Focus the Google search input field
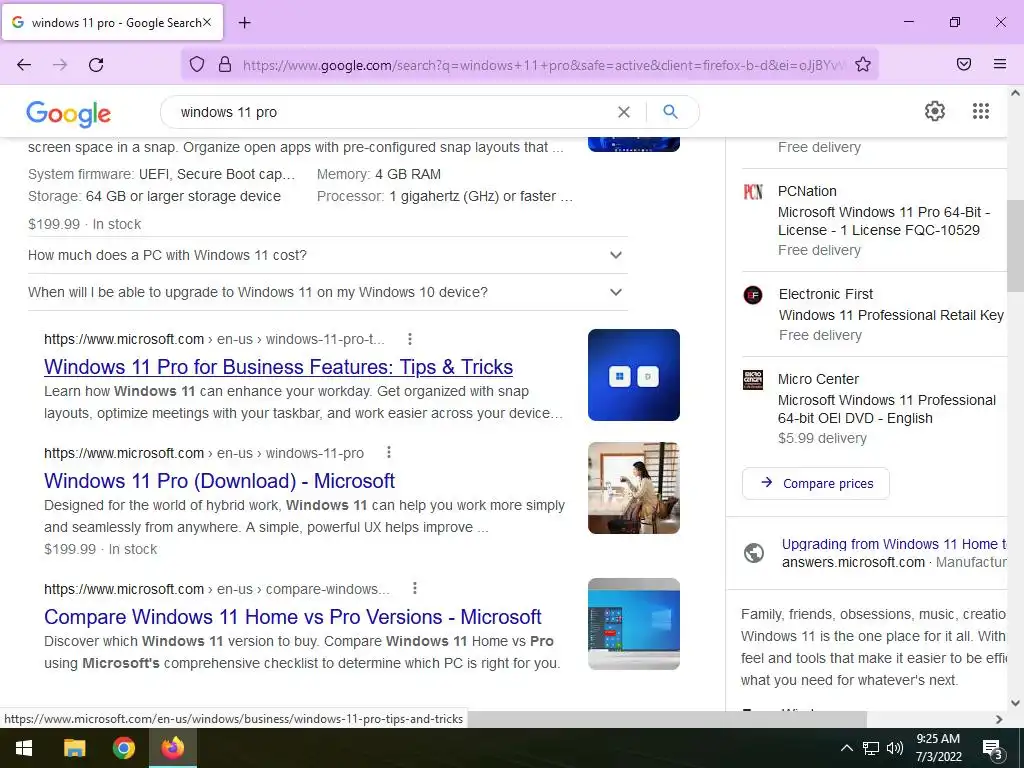1024x768 pixels. coord(392,112)
